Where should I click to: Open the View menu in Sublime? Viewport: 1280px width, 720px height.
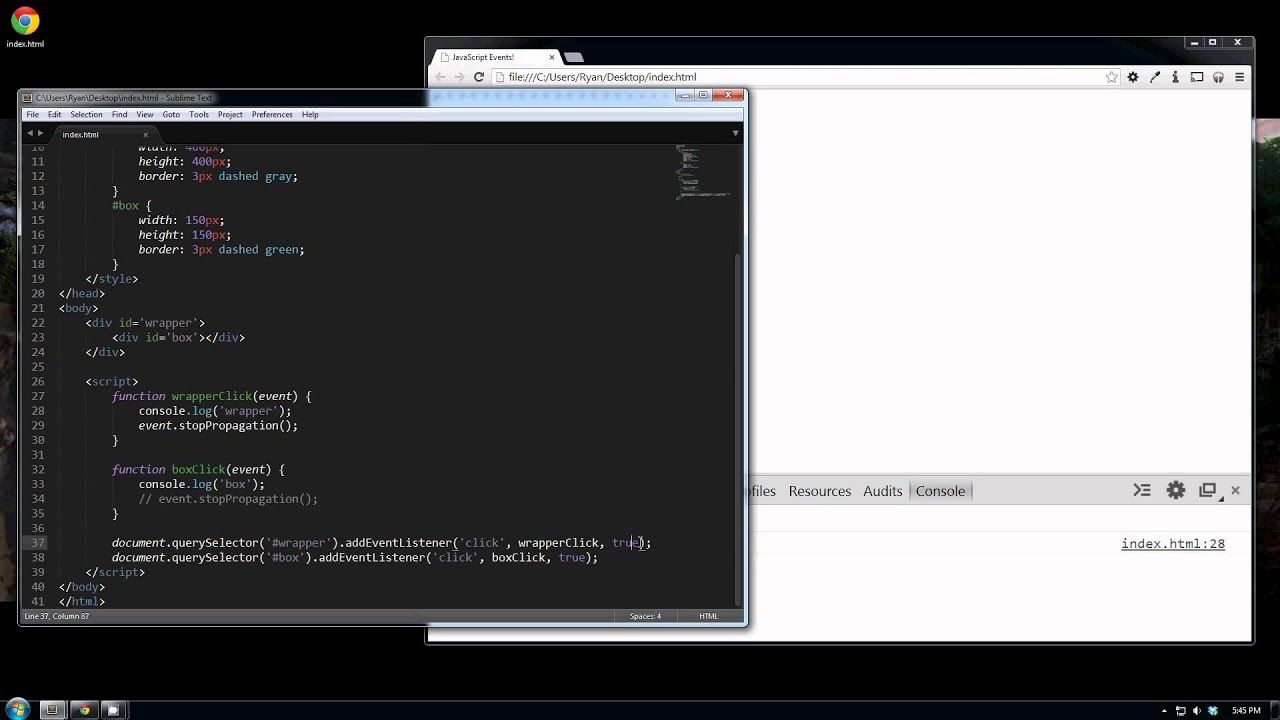pyautogui.click(x=145, y=115)
